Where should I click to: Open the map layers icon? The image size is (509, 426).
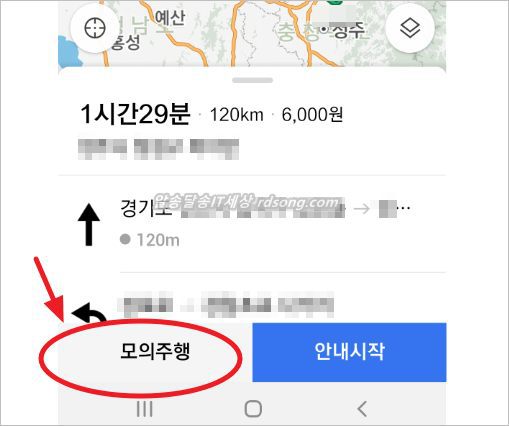(410, 28)
